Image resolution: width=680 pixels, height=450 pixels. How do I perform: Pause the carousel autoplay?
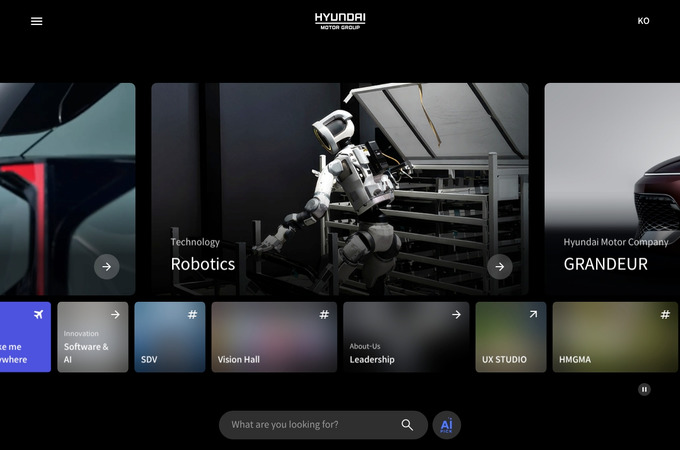click(644, 389)
